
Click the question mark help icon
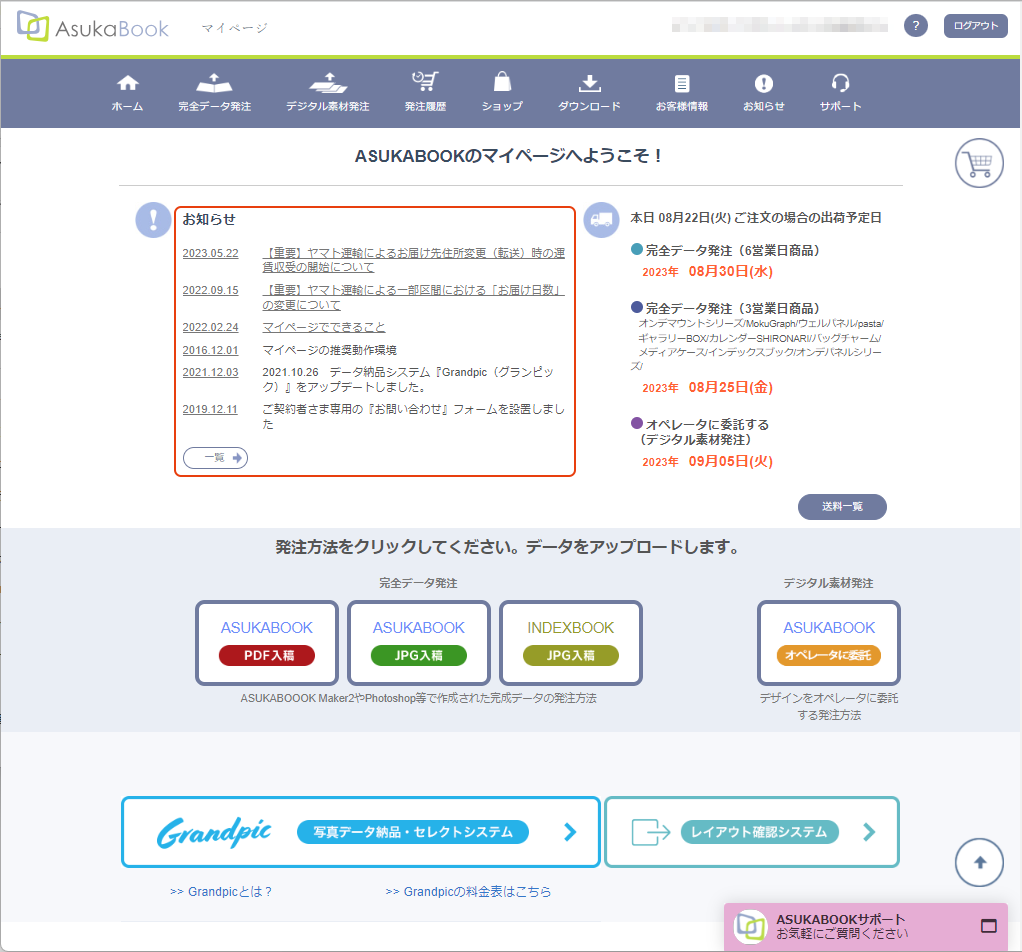915,26
